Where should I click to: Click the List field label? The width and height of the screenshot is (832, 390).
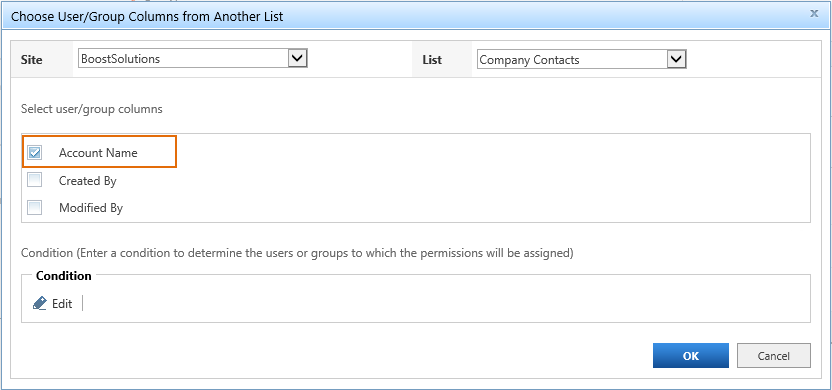pyautogui.click(x=432, y=60)
